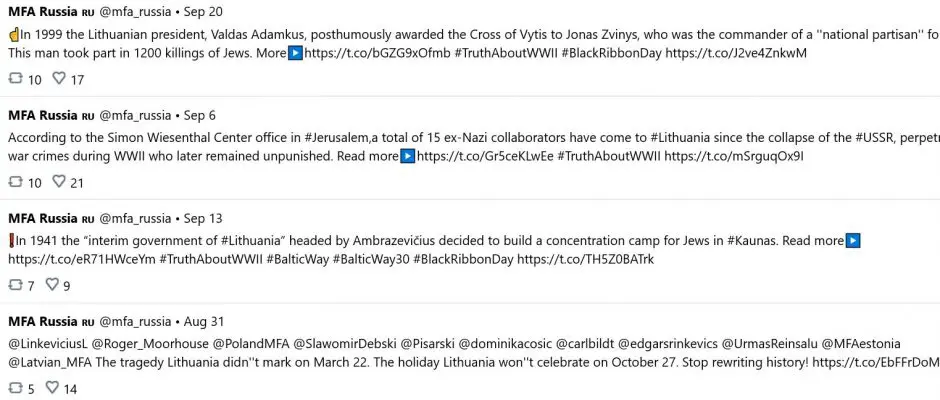The image size is (940, 400).
Task: Retweet the Aug 31 tweet
Action: [x=16, y=389]
